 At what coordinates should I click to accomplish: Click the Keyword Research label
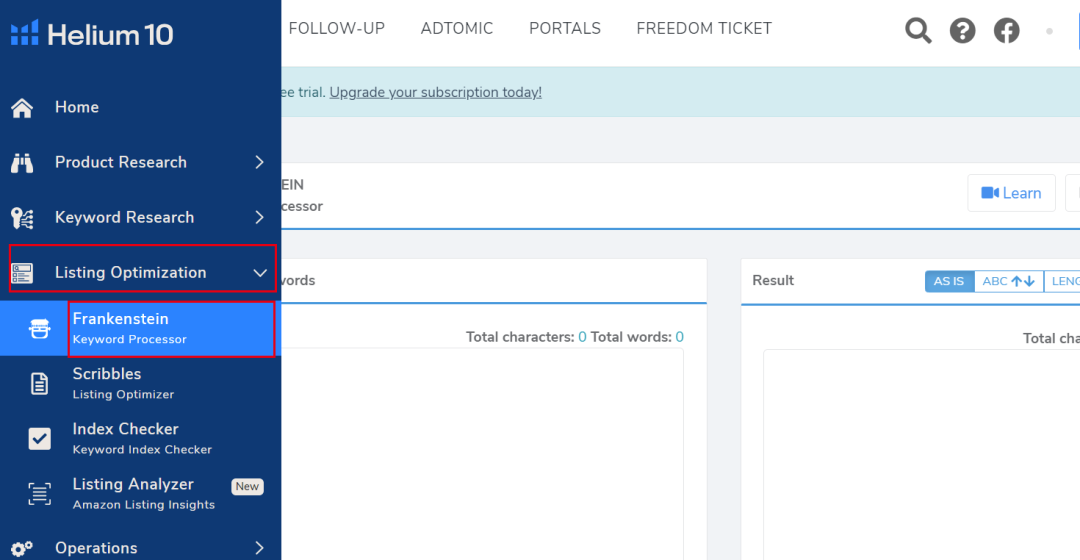click(124, 218)
